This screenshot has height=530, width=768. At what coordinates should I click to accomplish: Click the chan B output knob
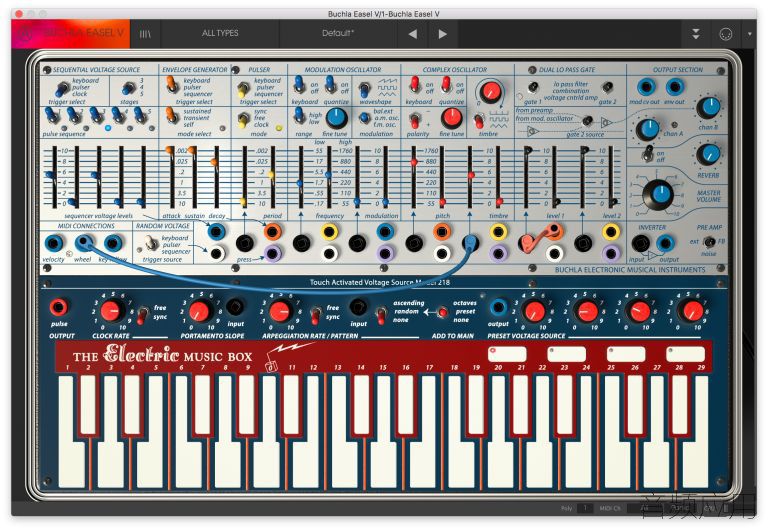(708, 108)
